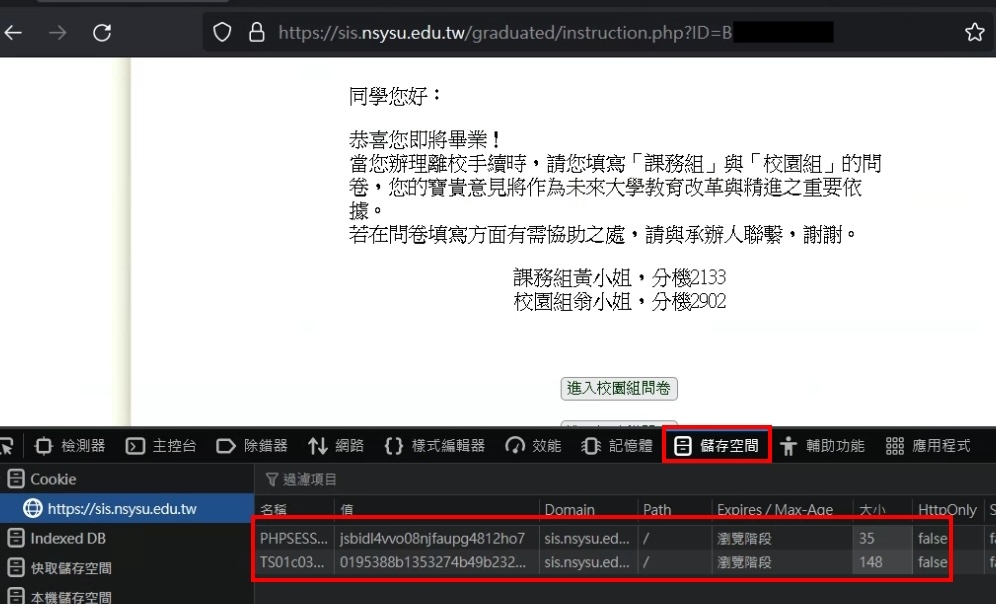Viewport: 996px width, 604px height.
Task: Click the 進入校園組問卷 button
Action: click(619, 389)
